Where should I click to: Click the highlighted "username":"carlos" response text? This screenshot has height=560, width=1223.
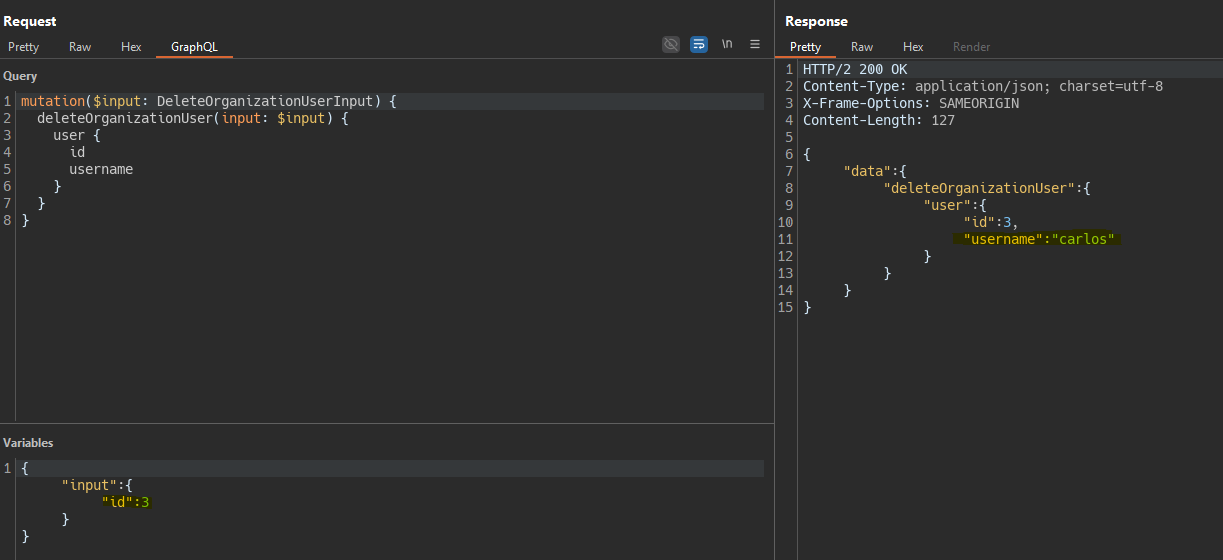tap(1037, 239)
